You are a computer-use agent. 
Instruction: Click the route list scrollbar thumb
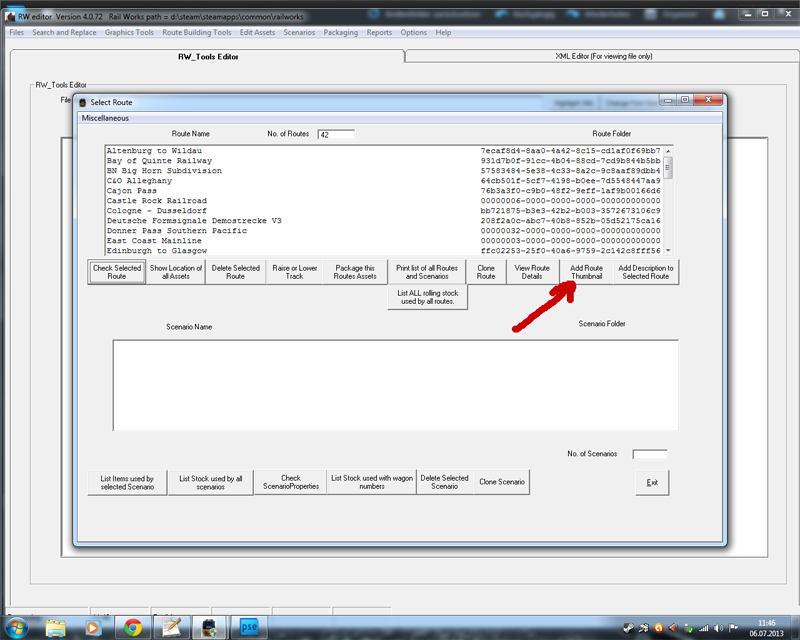point(668,167)
